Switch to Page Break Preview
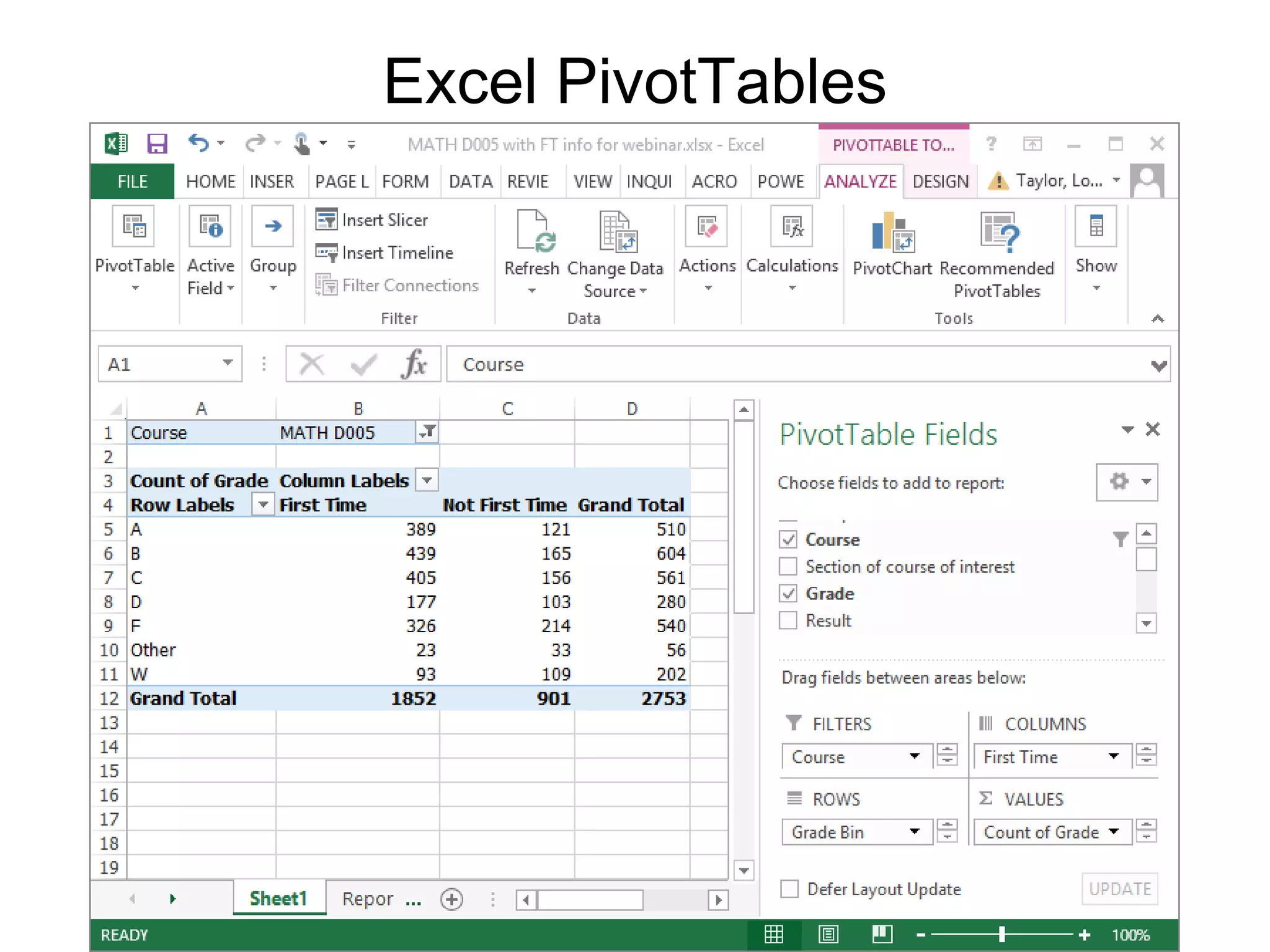 (x=882, y=934)
